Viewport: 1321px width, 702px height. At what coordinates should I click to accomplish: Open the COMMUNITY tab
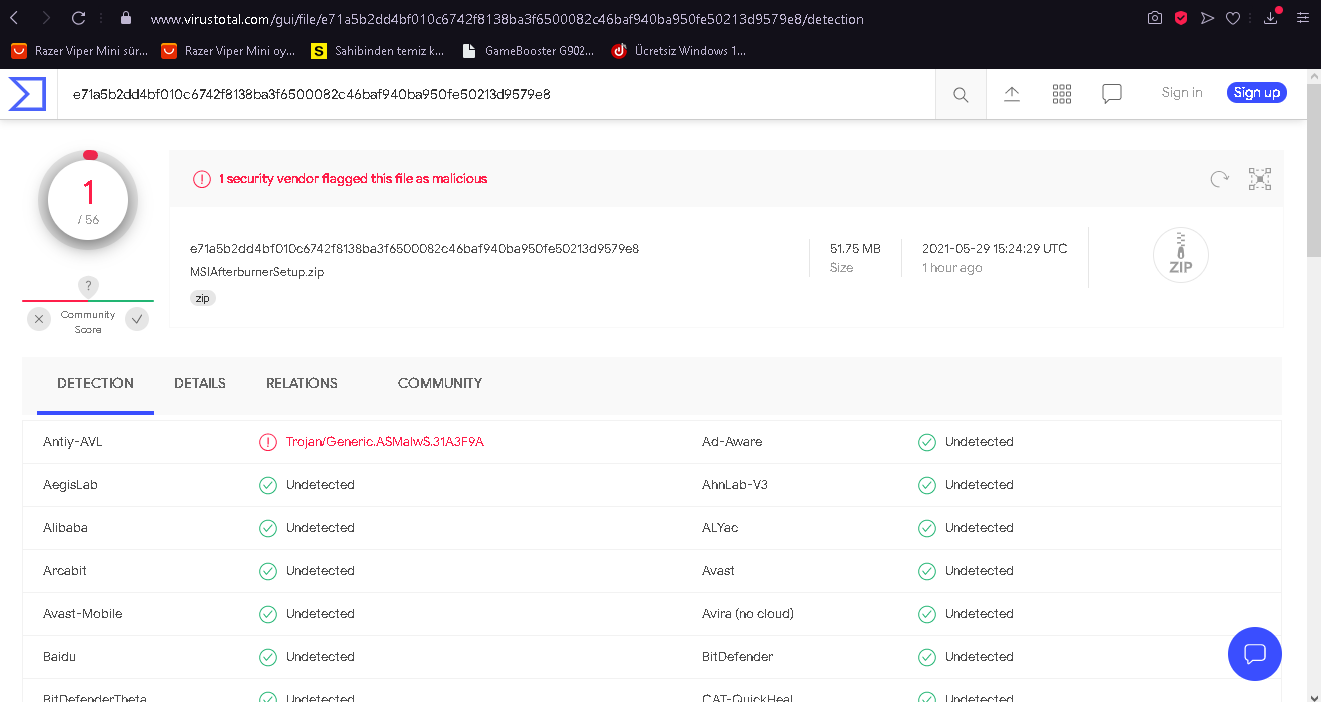(440, 383)
